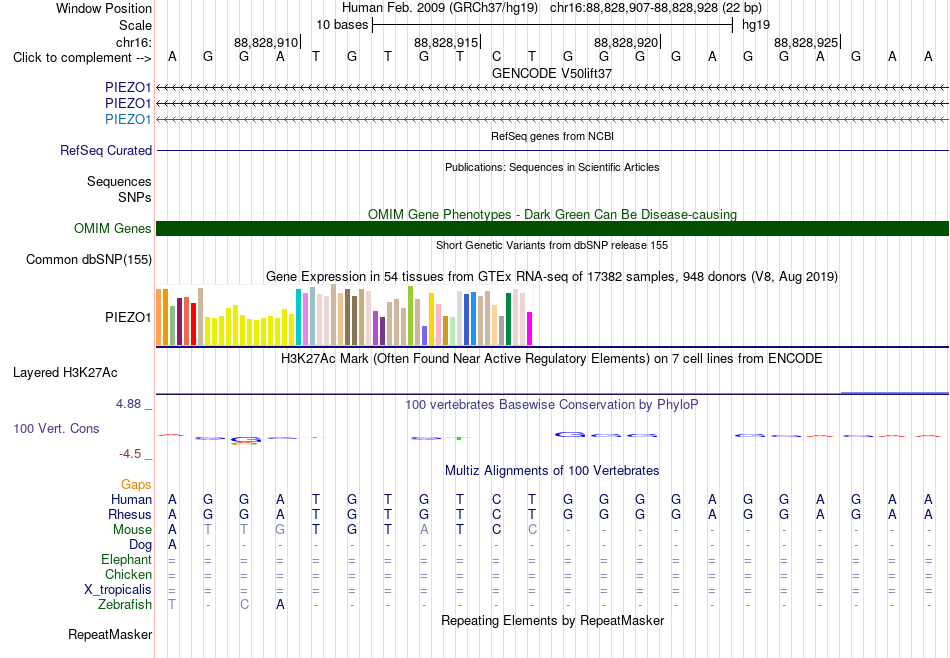Image resolution: width=950 pixels, height=658 pixels.
Task: Click the GENCODE V50lift37 track title
Action: (x=552, y=73)
